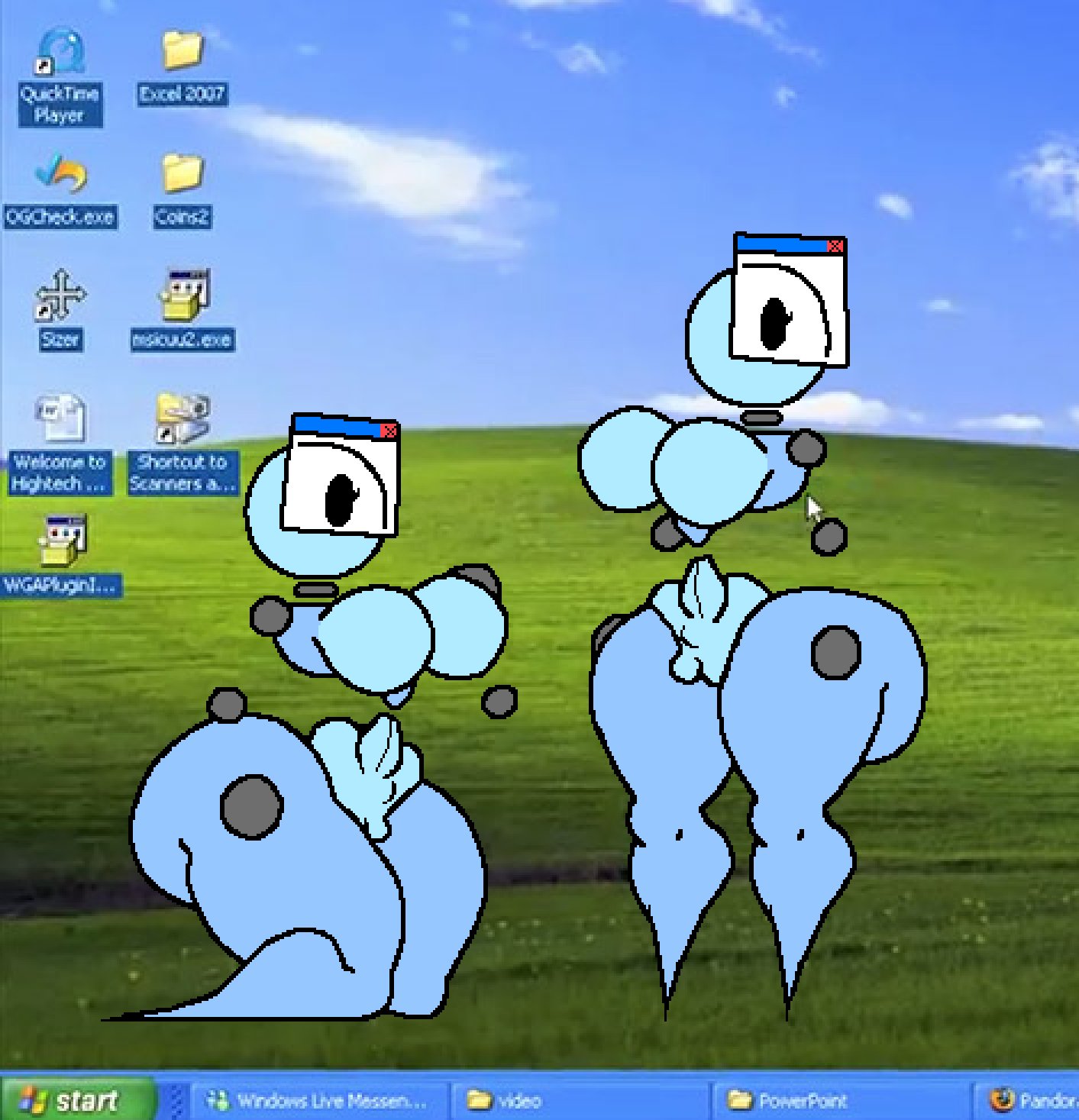Click the blue title bar on right character's head

tap(782, 244)
